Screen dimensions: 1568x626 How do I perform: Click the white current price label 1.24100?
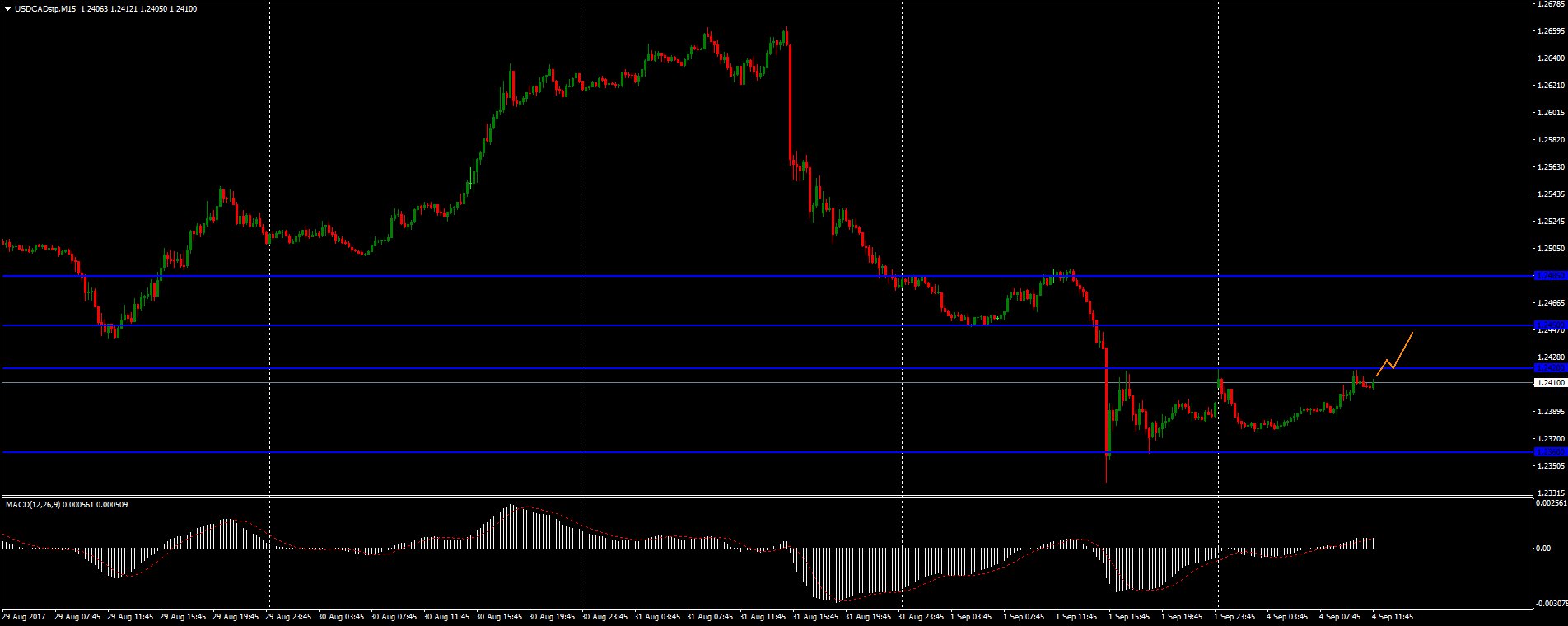(1550, 383)
